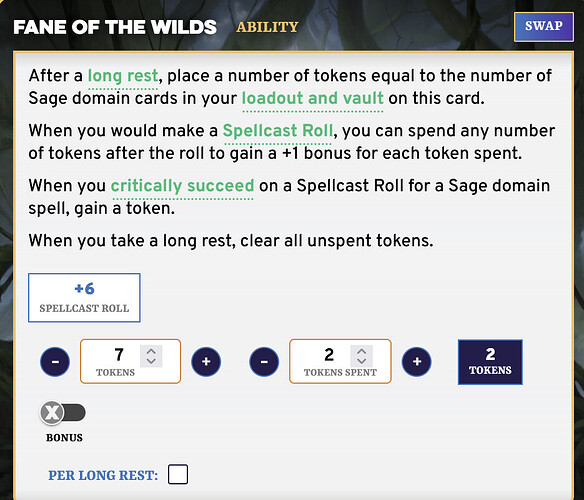Check the Per Long Rest checkbox
The height and width of the screenshot is (500, 584).
178,474
